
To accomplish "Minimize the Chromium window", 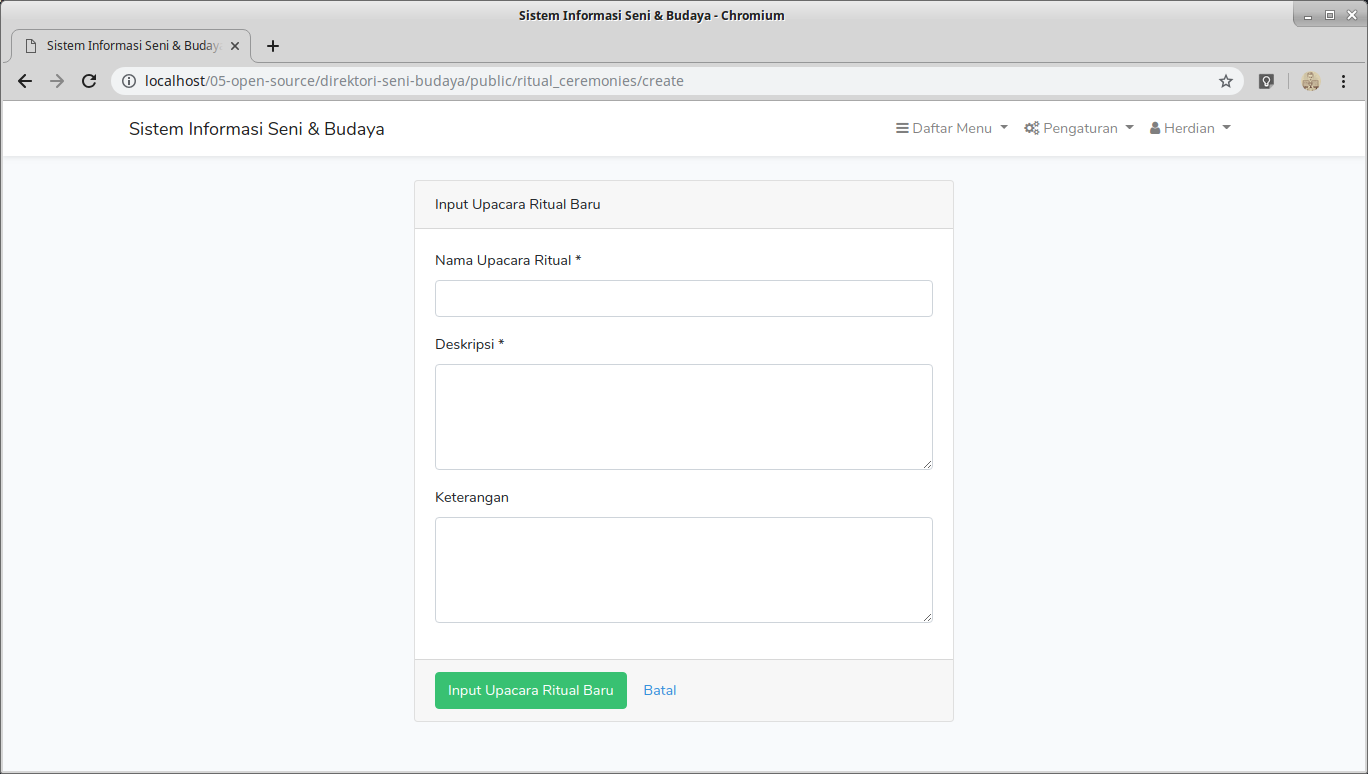I will click(x=1309, y=15).
